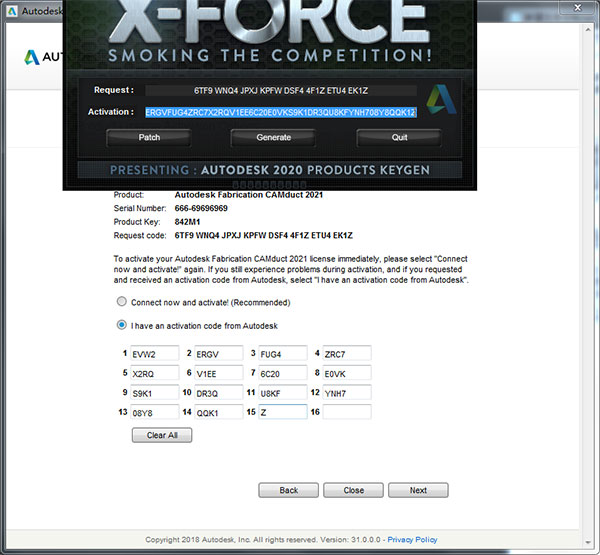600x555 pixels.
Task: Click the Product Key value 842M1
Action: pos(187,222)
